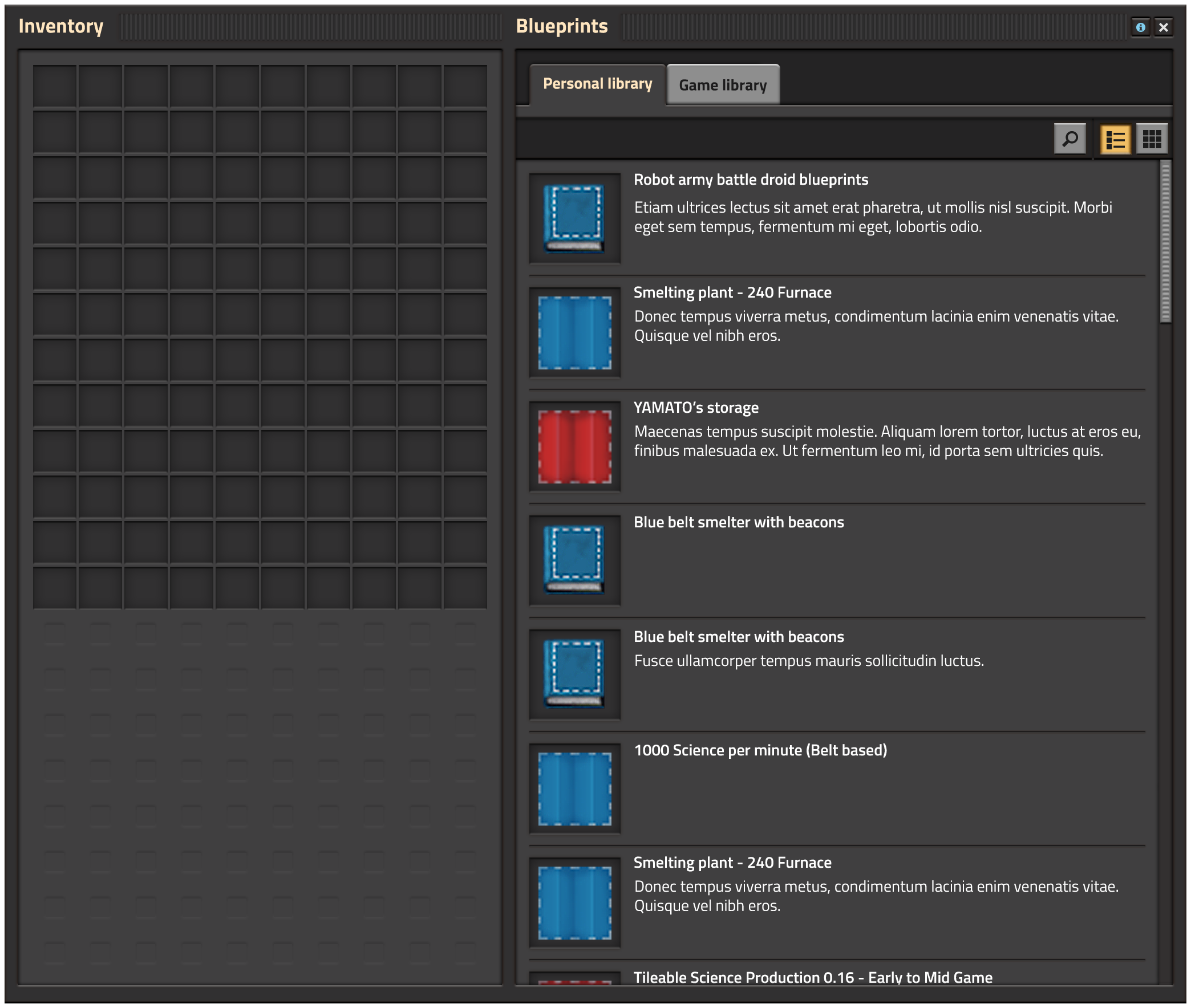The width and height of the screenshot is (1191, 1008).
Task: Select Robot army battle droid blueprint book icon
Action: click(x=574, y=218)
